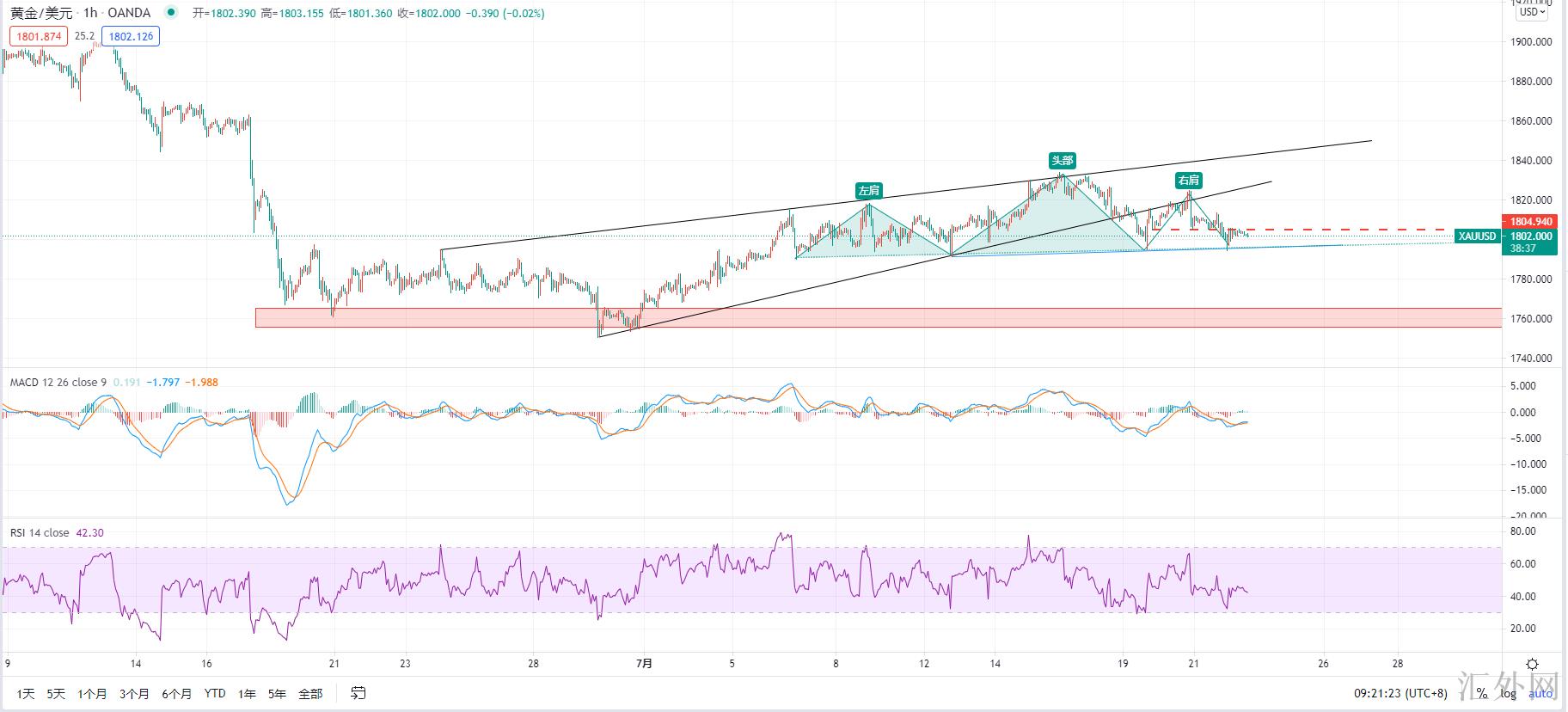Click the blue buy price 1802.126 button

(130, 36)
